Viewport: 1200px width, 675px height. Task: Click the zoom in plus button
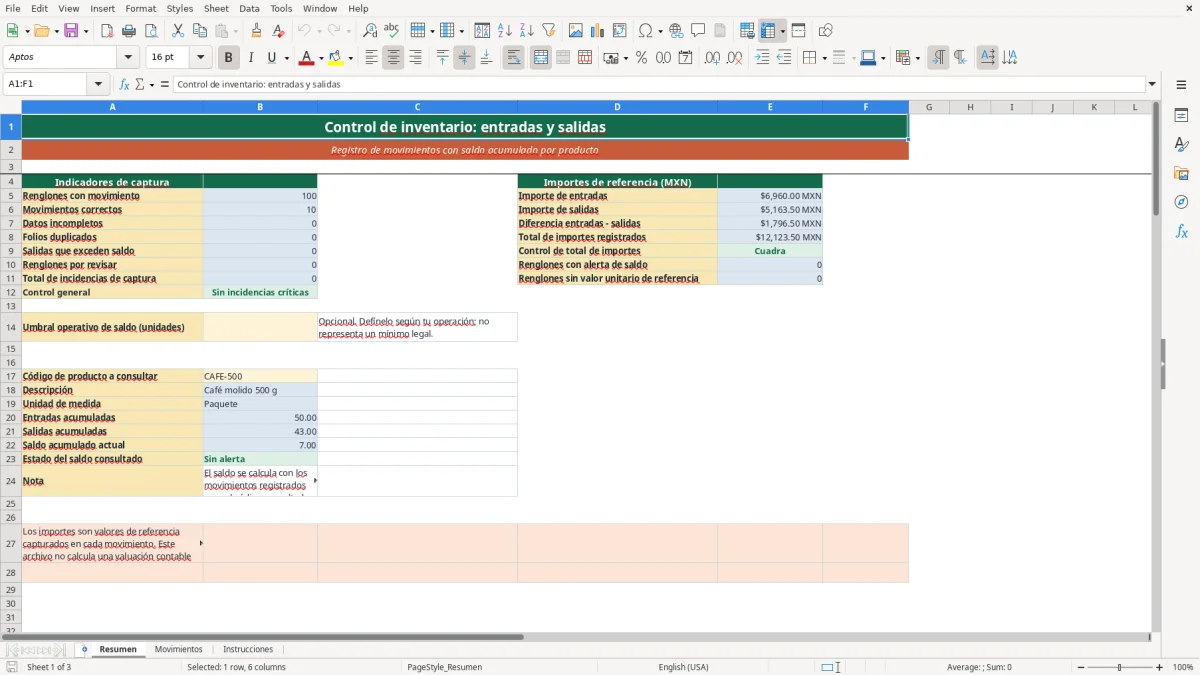[x=1160, y=667]
